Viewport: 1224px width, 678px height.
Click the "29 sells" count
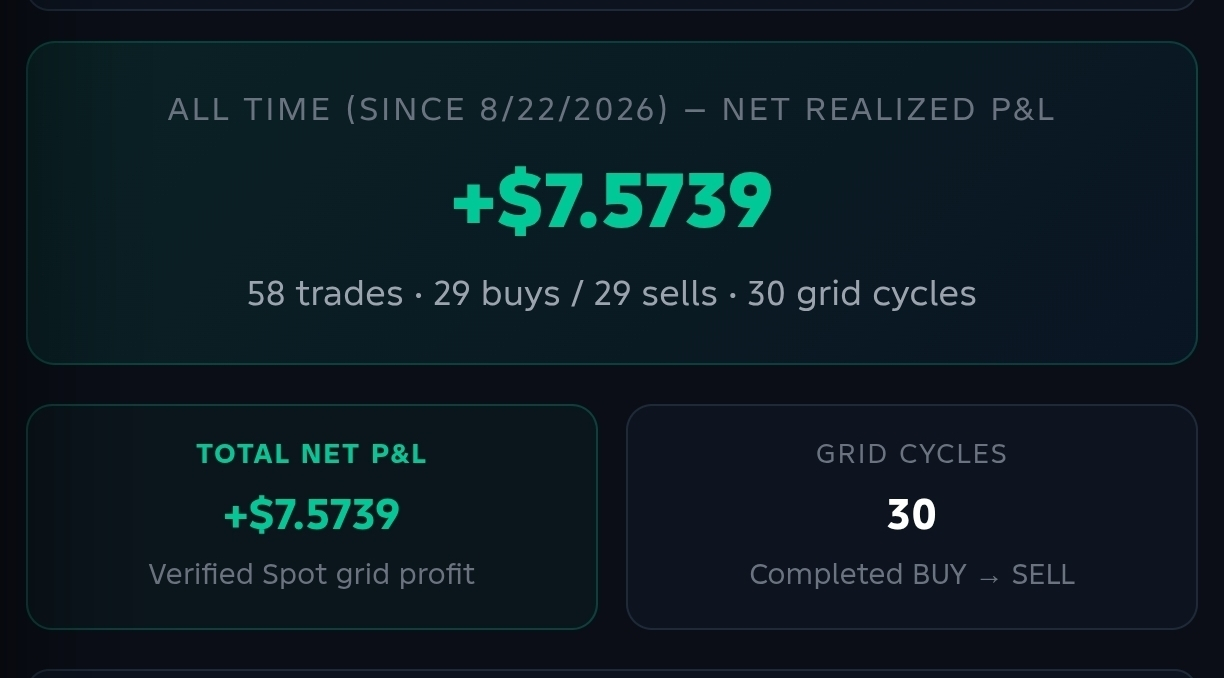(655, 294)
